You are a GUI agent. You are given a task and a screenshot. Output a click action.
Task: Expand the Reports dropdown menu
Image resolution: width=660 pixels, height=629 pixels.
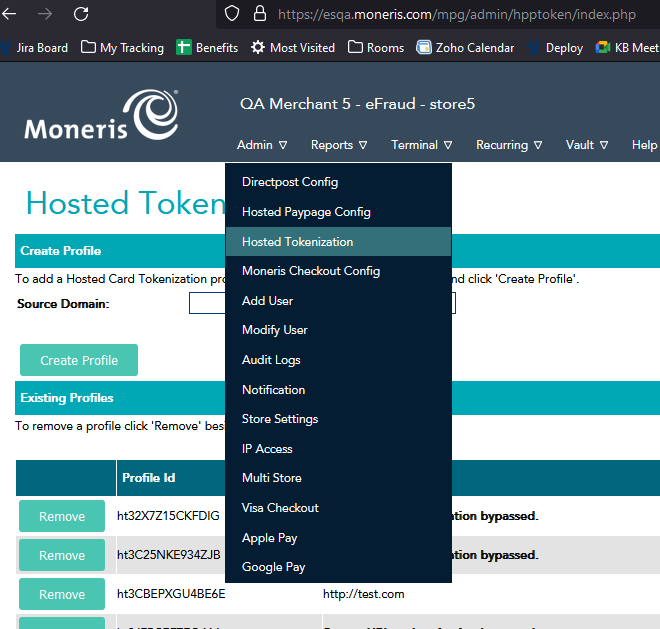339,145
